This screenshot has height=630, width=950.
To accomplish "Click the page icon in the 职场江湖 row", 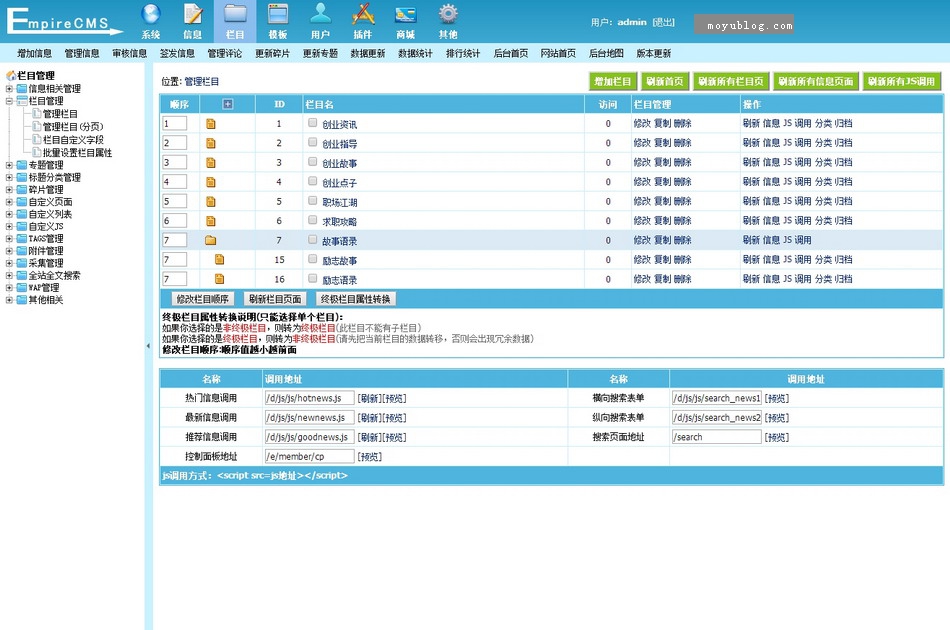I will [x=211, y=201].
